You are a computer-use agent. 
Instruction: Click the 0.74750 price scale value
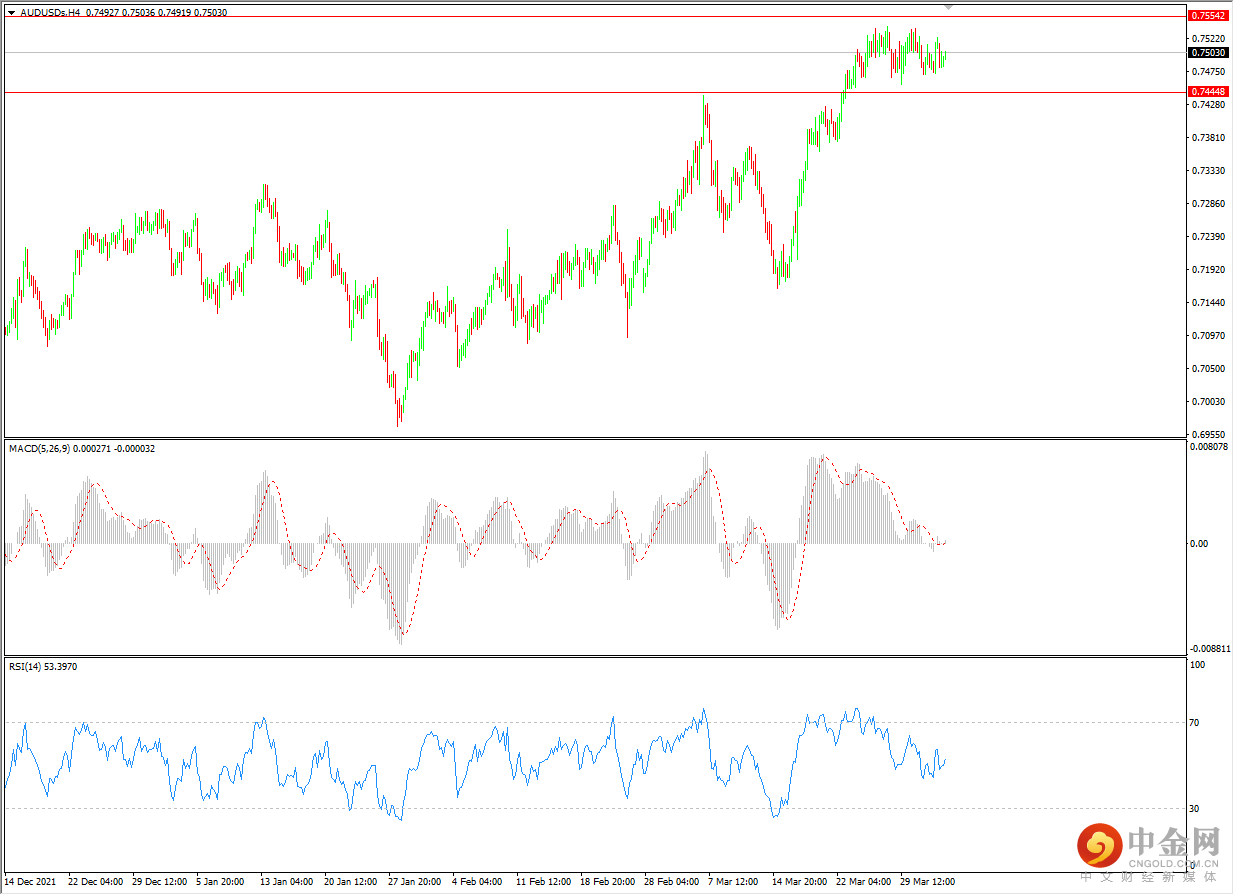pos(1208,72)
